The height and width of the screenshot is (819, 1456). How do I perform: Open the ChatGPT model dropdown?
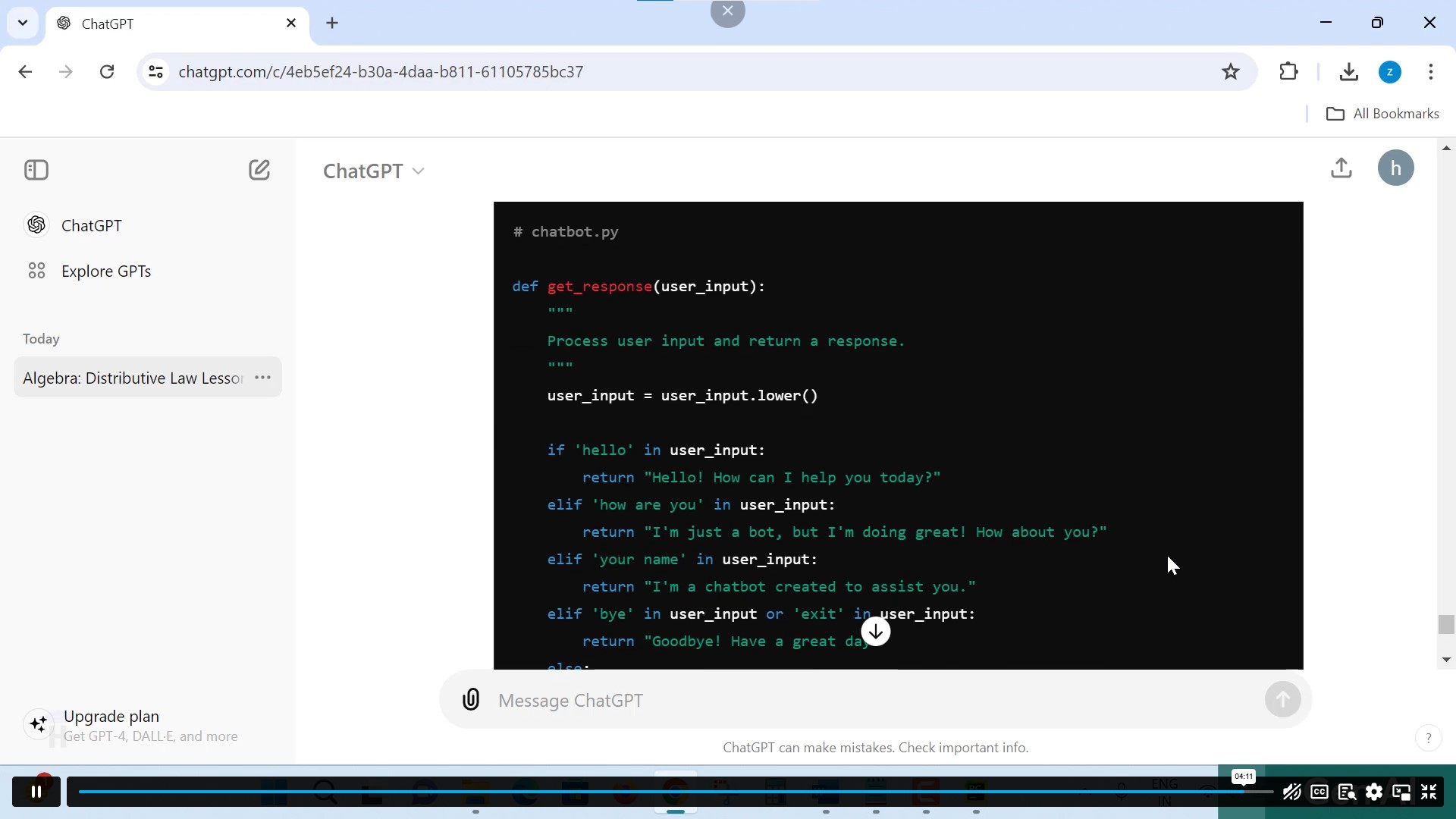[374, 171]
